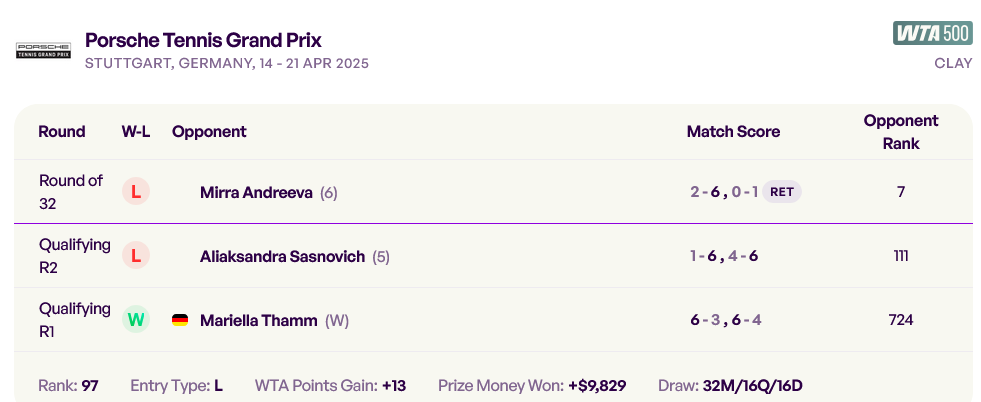Viewport: 981px width, 402px height.
Task: Open Mariella Thamm's player profile
Action: (x=258, y=321)
